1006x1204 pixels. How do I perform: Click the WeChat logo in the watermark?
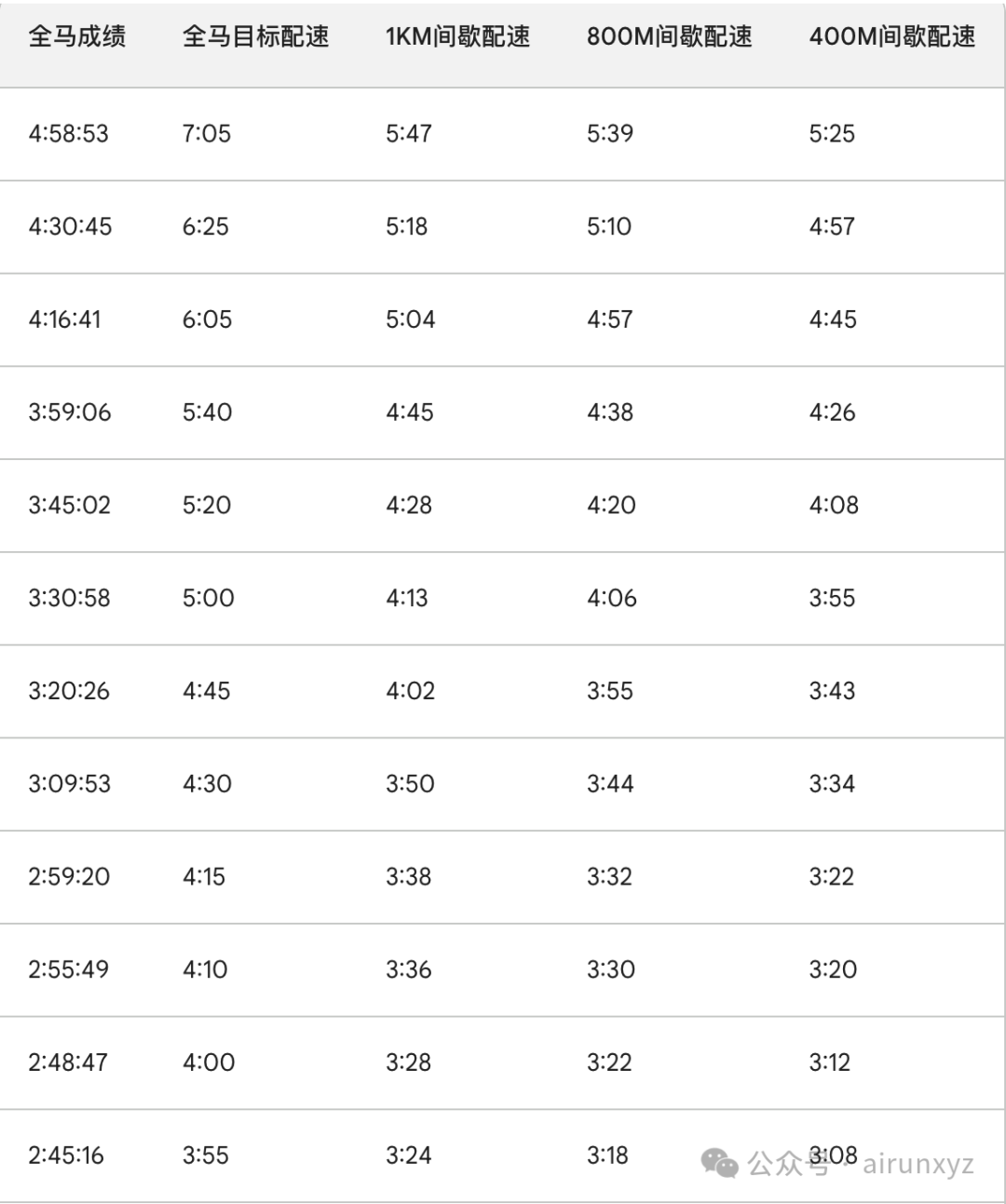coord(720,1162)
